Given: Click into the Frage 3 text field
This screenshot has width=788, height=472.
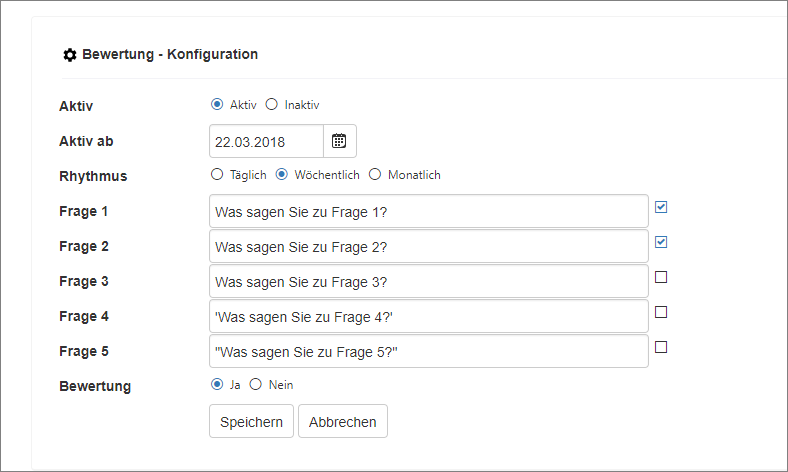Looking at the screenshot, I should click(x=429, y=281).
